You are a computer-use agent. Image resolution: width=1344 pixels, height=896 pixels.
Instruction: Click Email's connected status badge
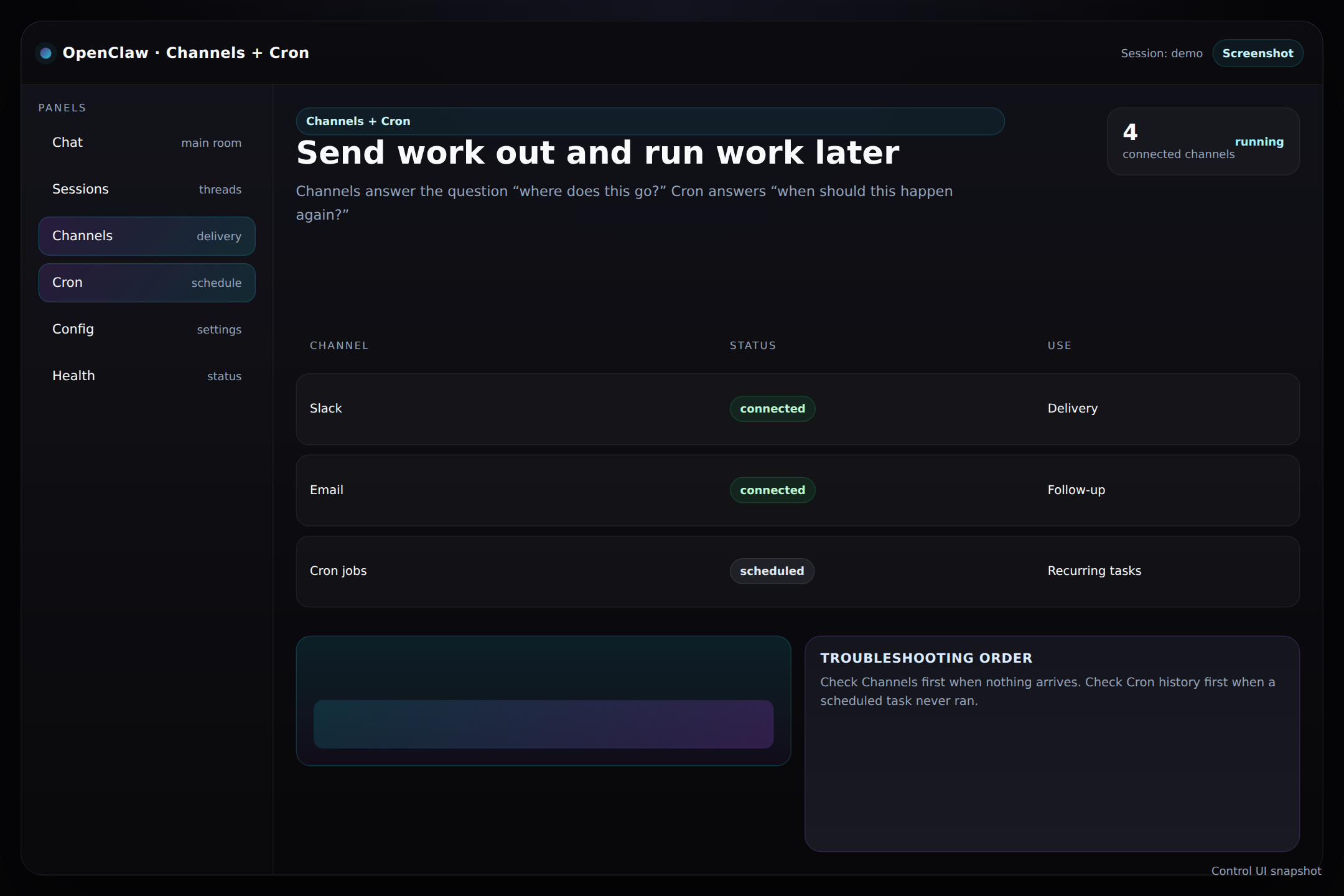tap(772, 490)
